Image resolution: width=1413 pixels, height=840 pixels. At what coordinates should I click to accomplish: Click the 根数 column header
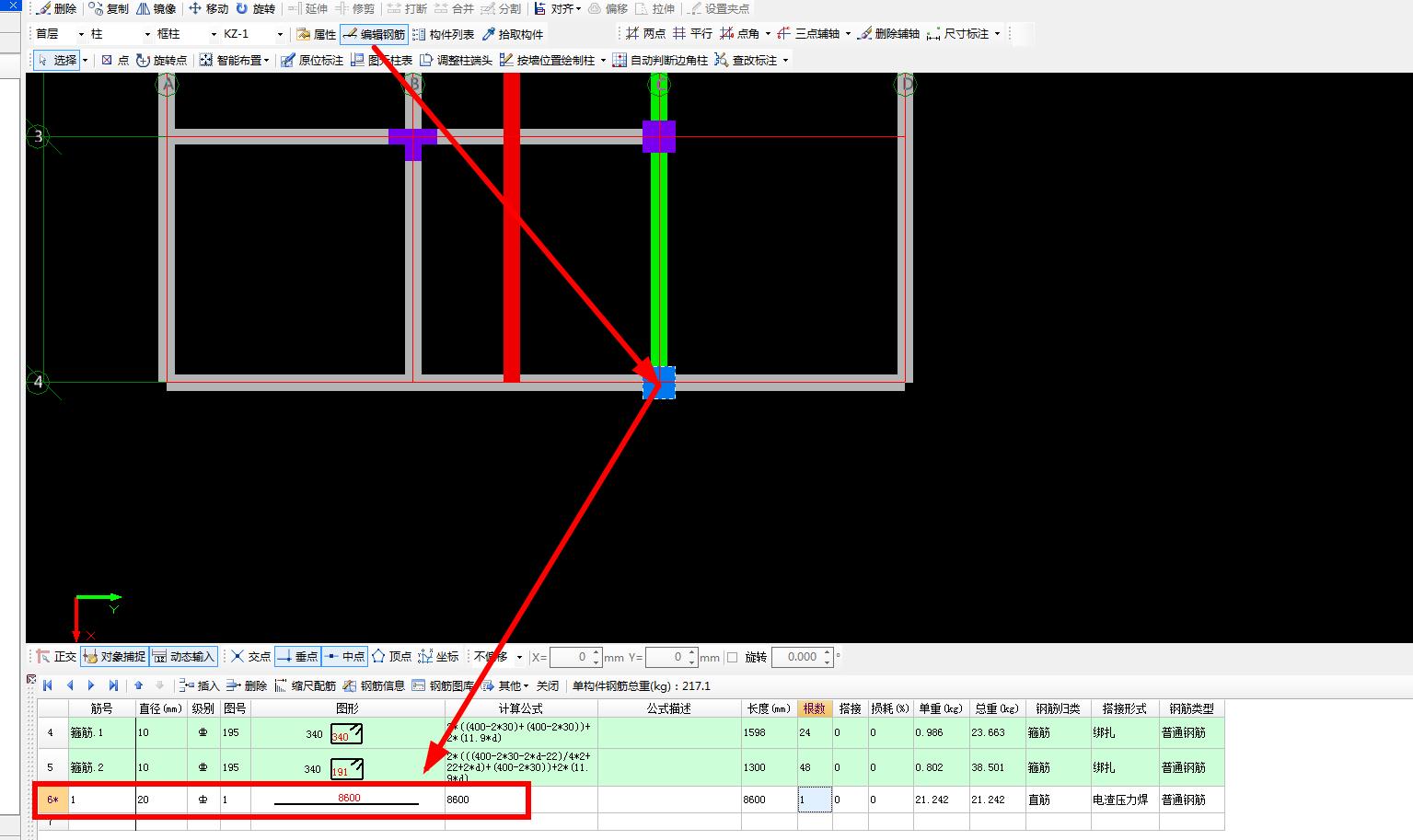[x=815, y=708]
